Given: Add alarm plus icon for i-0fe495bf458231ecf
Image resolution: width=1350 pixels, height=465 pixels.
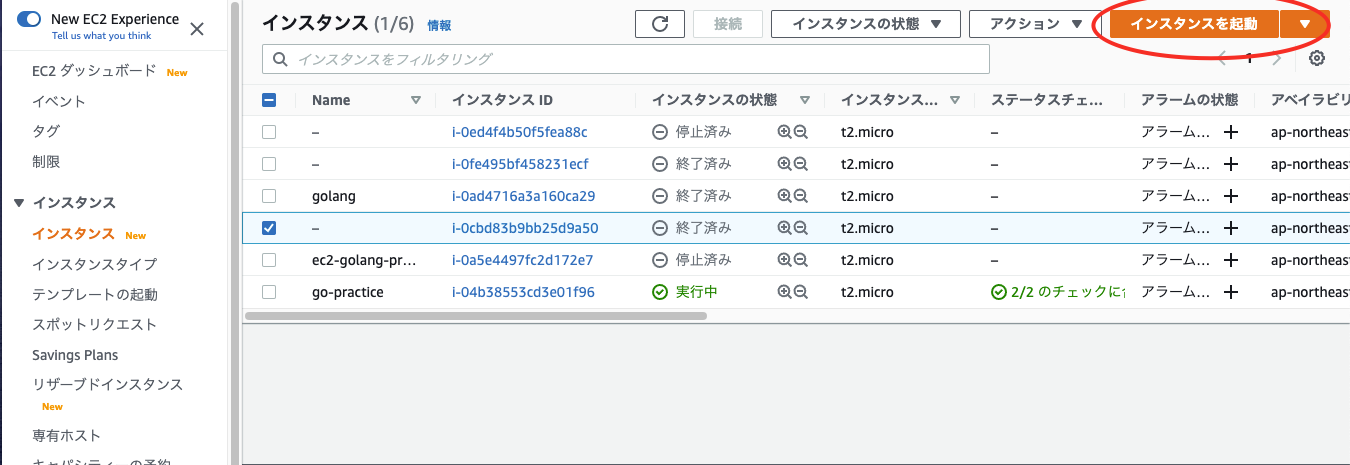Looking at the screenshot, I should (1231, 164).
